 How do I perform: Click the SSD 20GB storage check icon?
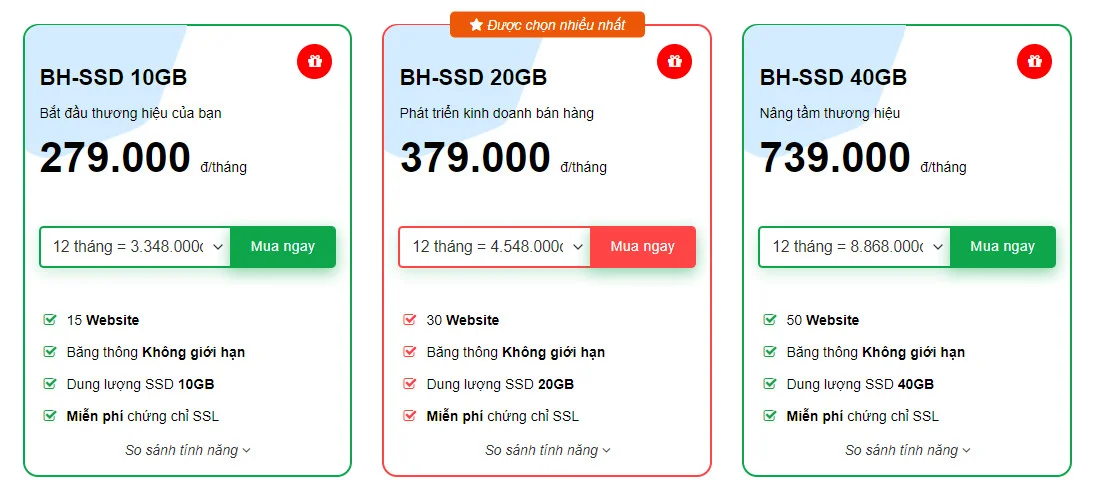click(409, 384)
